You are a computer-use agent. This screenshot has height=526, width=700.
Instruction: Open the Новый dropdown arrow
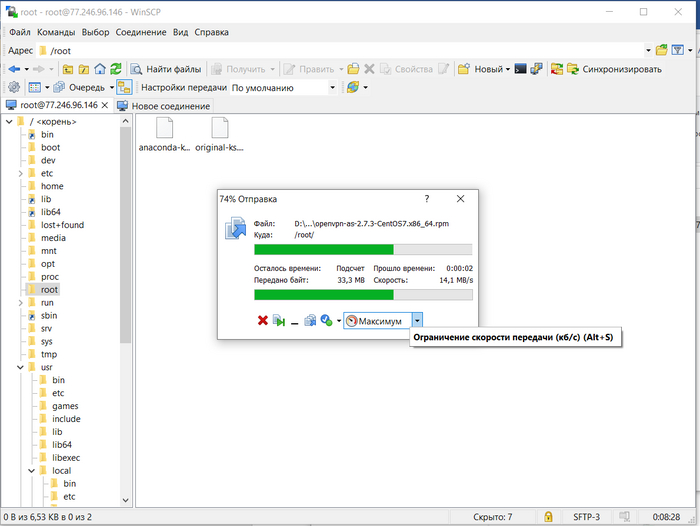click(508, 69)
